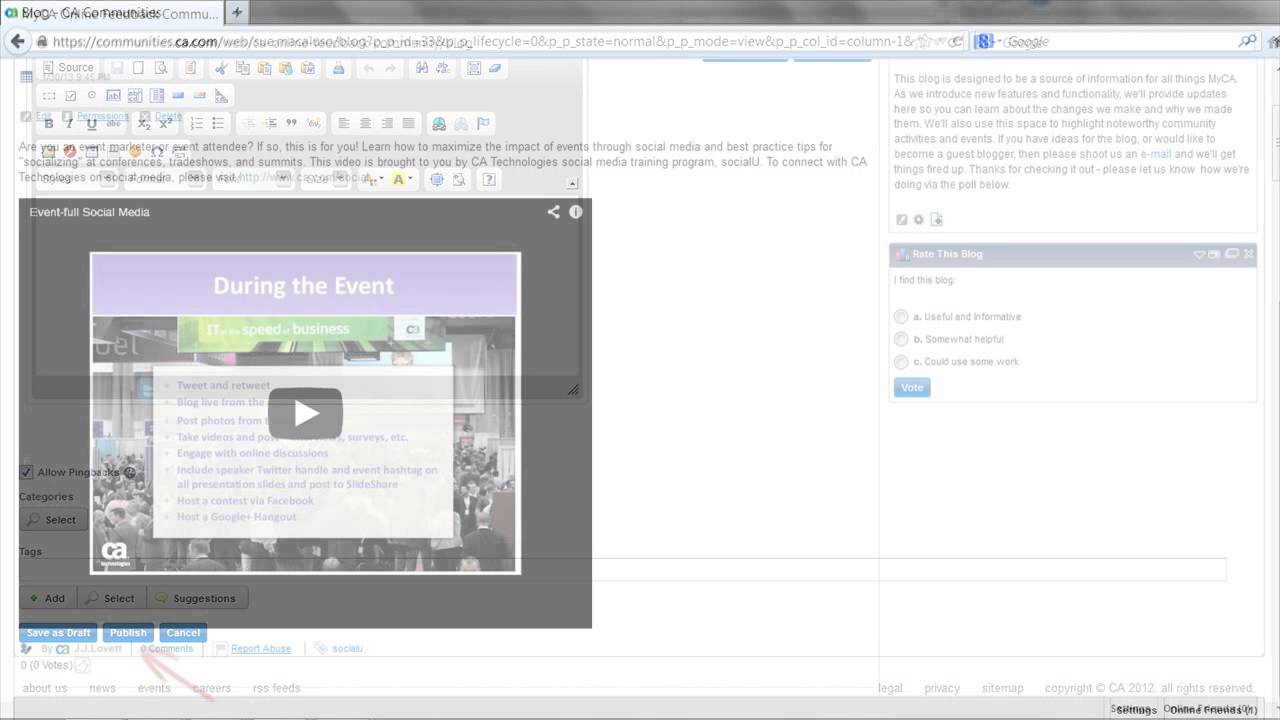Click the 'news' footer link
Image resolution: width=1280 pixels, height=720 pixels.
pyautogui.click(x=102, y=688)
